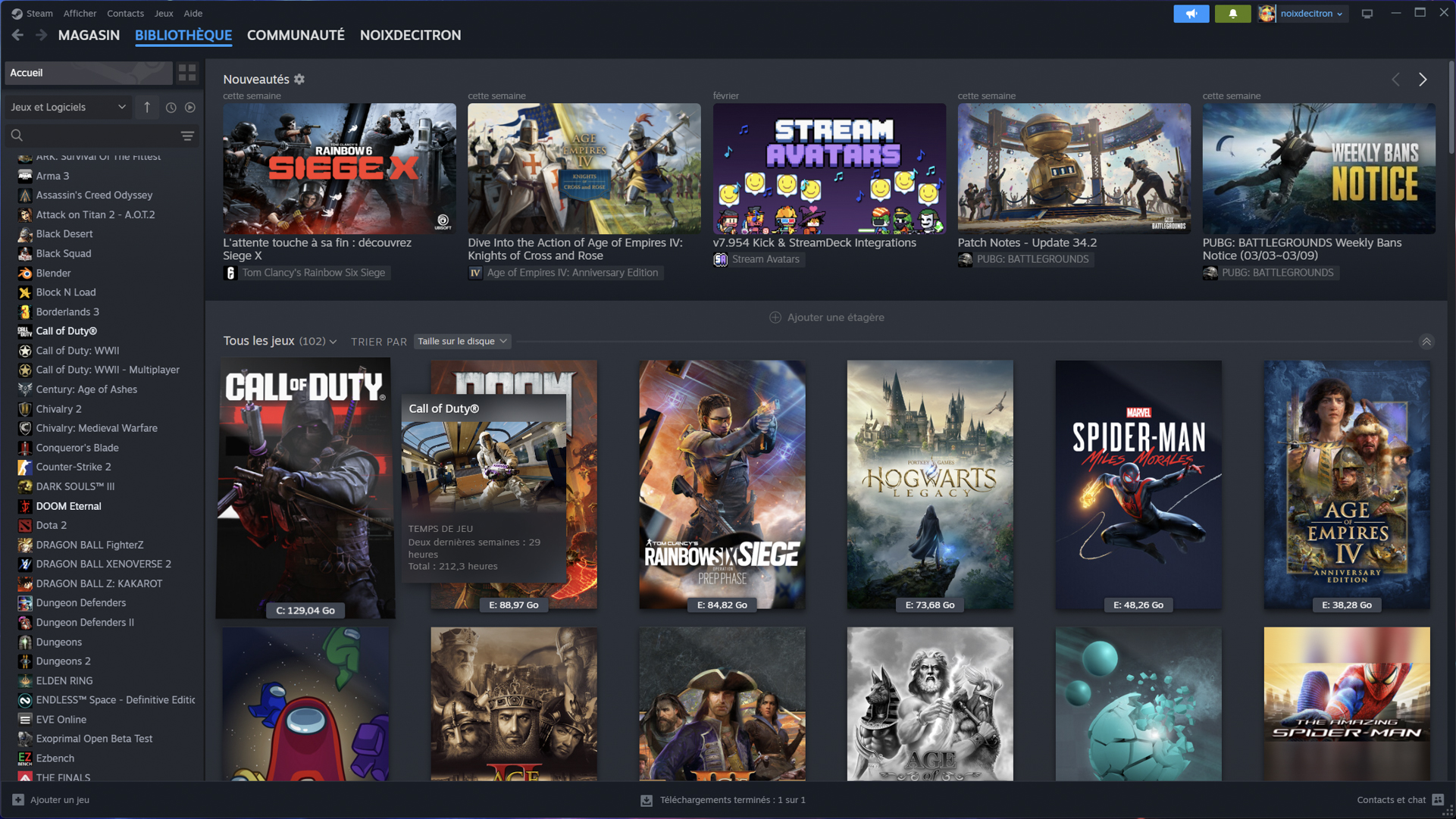Image resolution: width=1456 pixels, height=819 pixels.
Task: Open the Rainbow Six Siege game cover
Action: 722,485
